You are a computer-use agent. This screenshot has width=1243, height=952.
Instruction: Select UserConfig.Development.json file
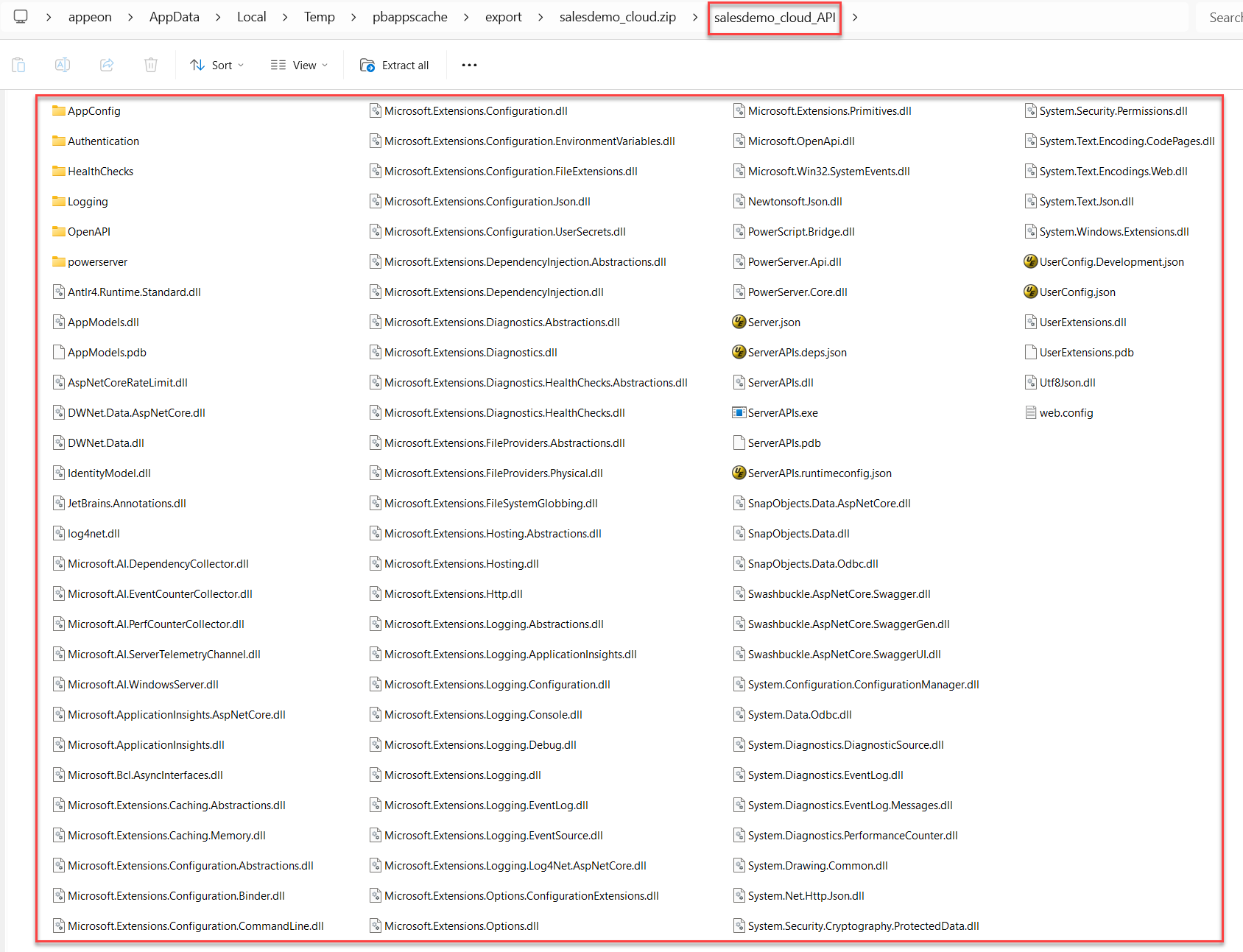point(1111,262)
